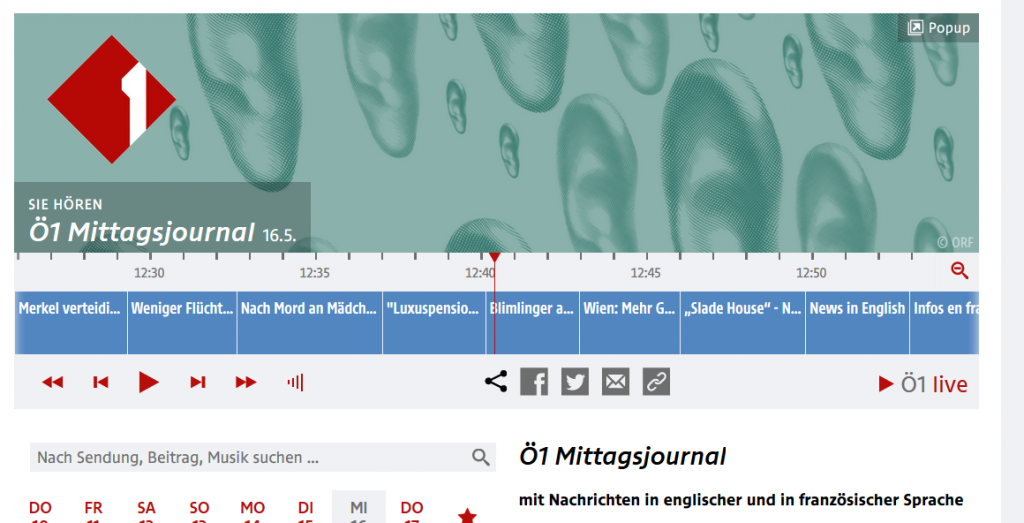The image size is (1024, 523).
Task: Open the player in a Popup window
Action: tap(938, 27)
